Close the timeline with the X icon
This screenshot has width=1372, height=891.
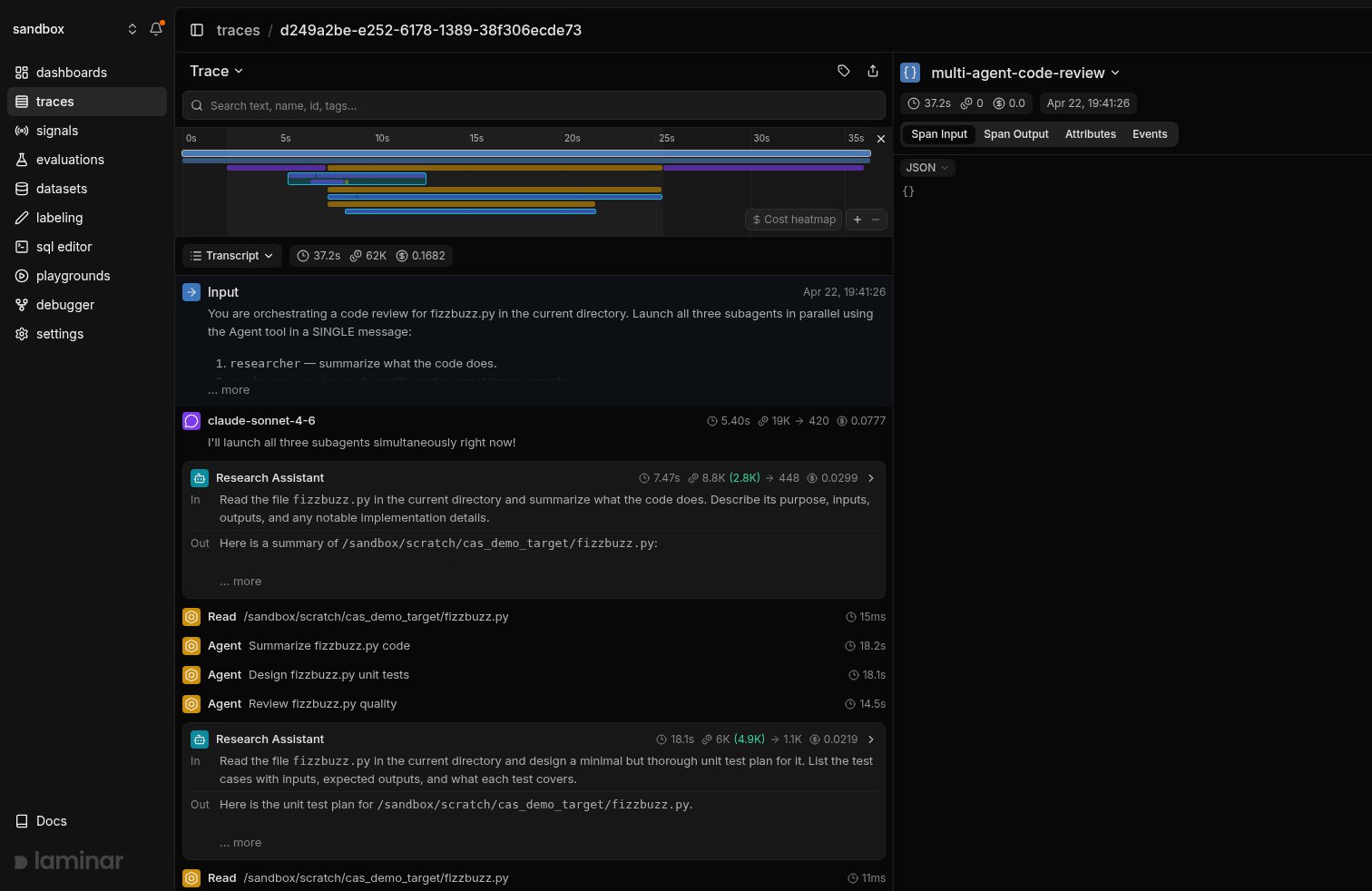pos(880,139)
